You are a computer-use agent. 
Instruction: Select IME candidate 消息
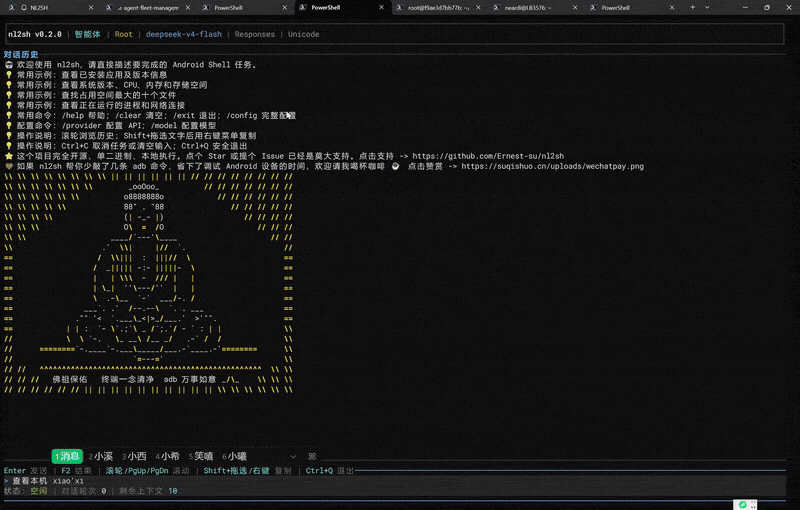(x=67, y=456)
